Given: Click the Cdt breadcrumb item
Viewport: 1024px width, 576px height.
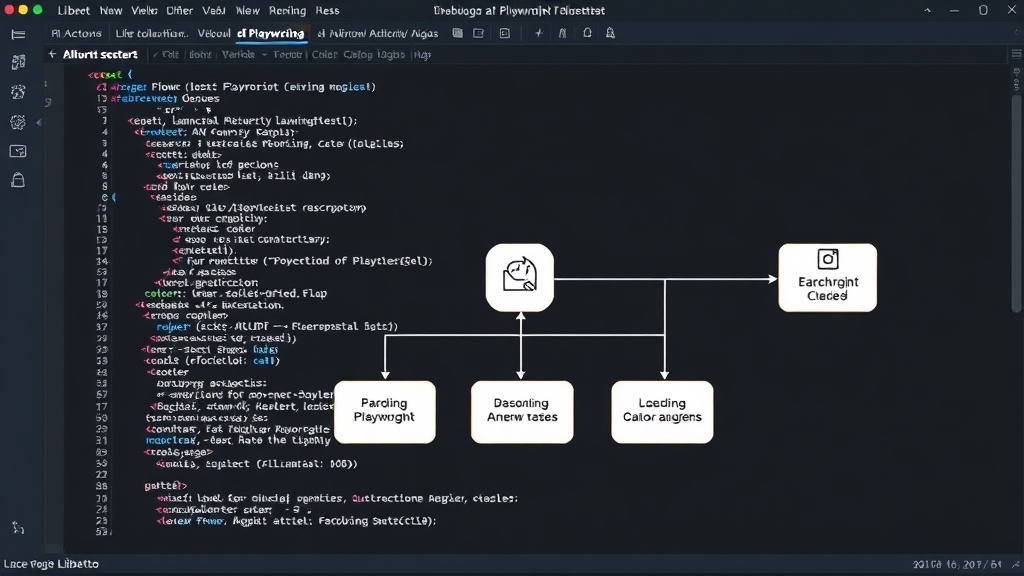Looking at the screenshot, I should [170, 55].
